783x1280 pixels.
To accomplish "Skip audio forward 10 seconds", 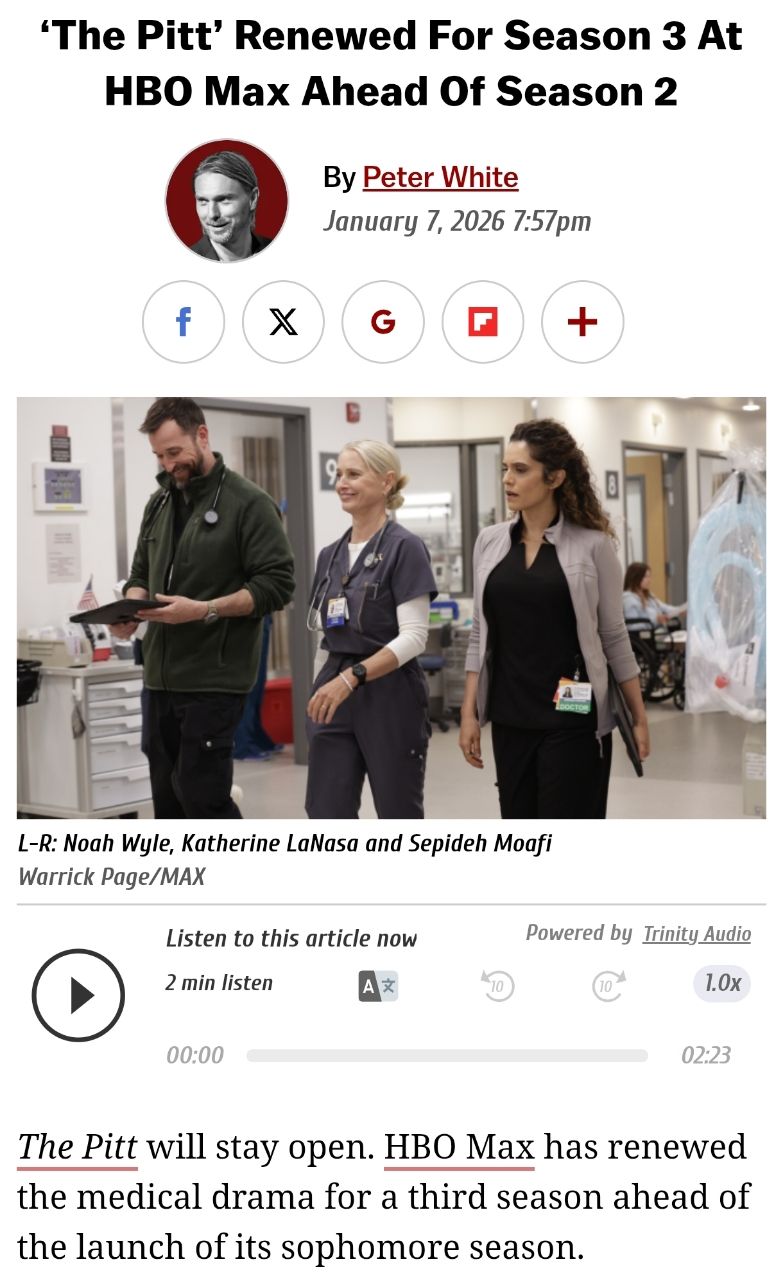I will click(609, 985).
